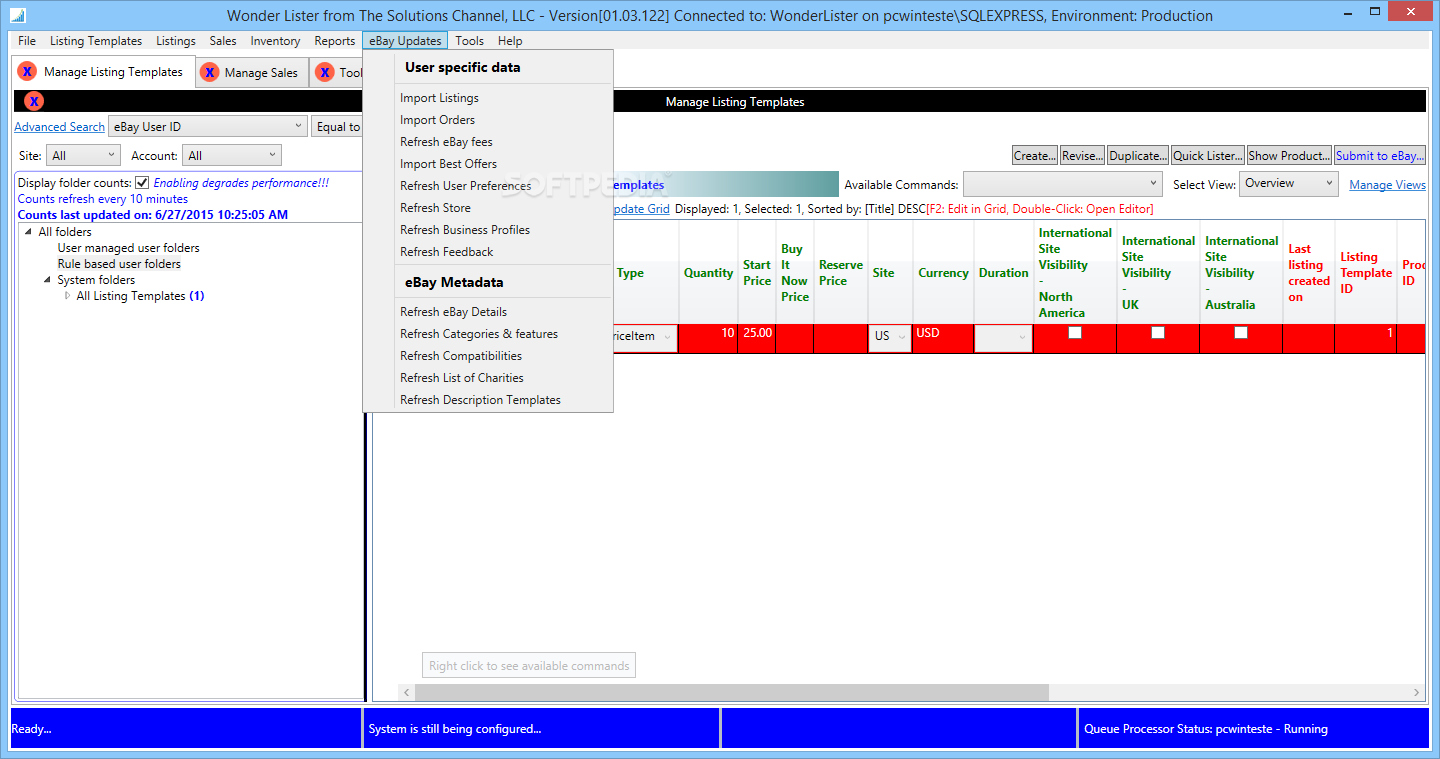The height and width of the screenshot is (759, 1440).
Task: Expand the All Listing Templates node
Action: click(67, 296)
